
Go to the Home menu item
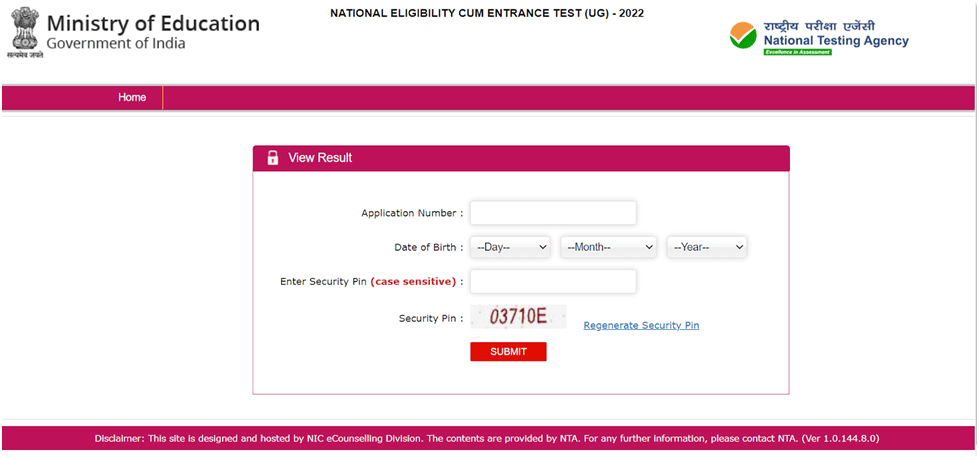click(132, 98)
